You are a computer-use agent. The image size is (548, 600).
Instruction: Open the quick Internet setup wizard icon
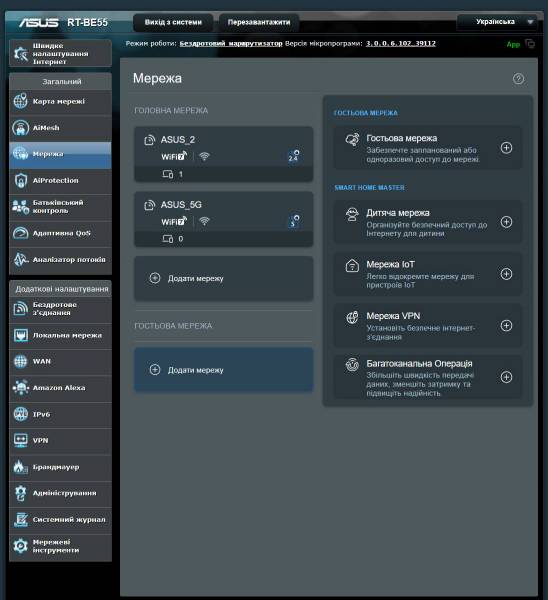(20, 54)
